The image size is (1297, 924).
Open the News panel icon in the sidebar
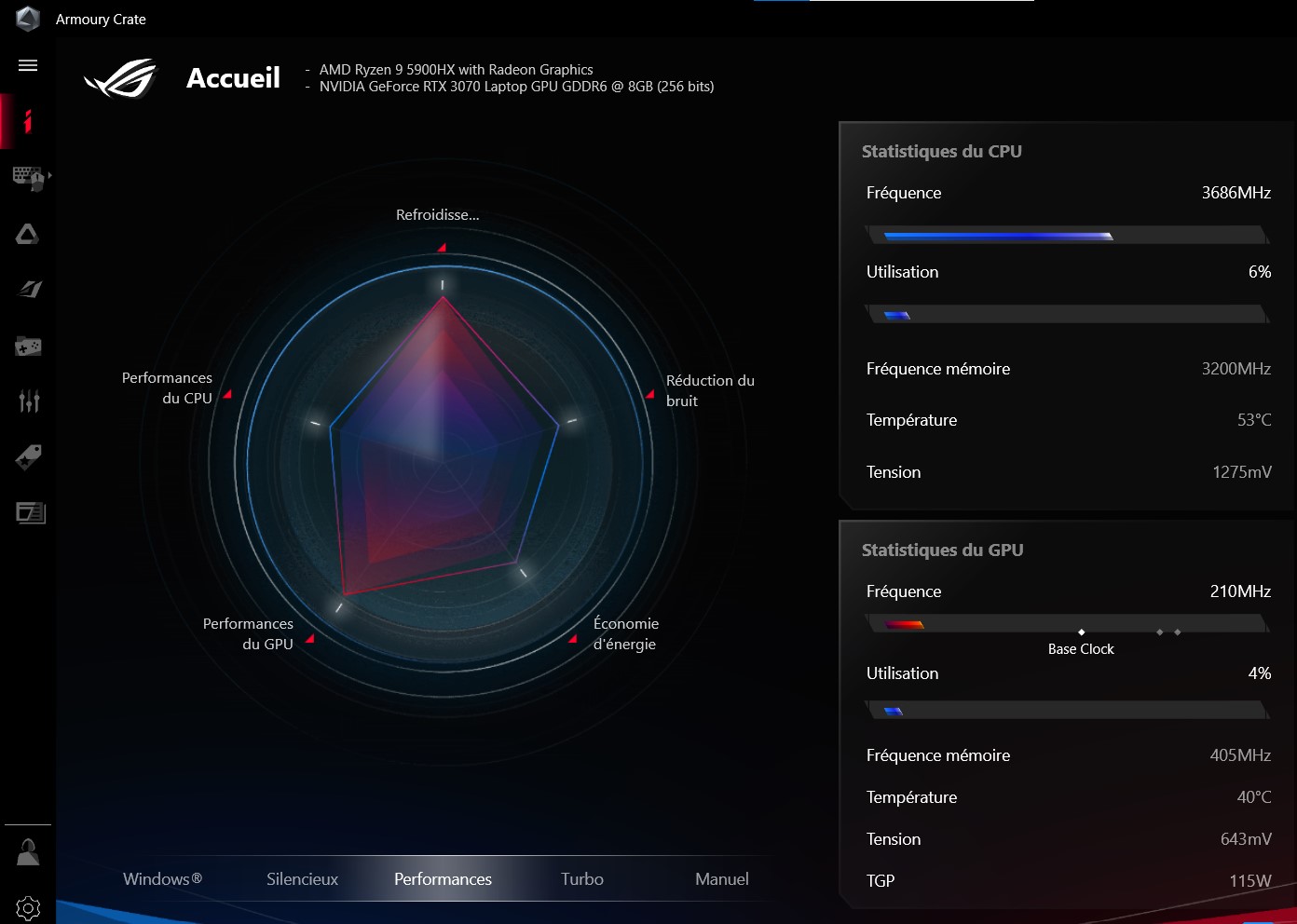coord(31,512)
